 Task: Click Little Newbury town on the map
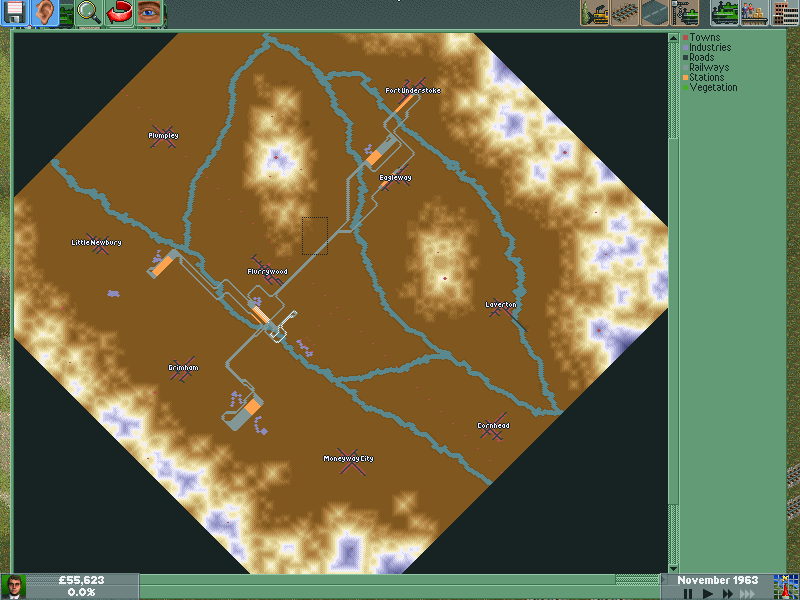tap(96, 242)
